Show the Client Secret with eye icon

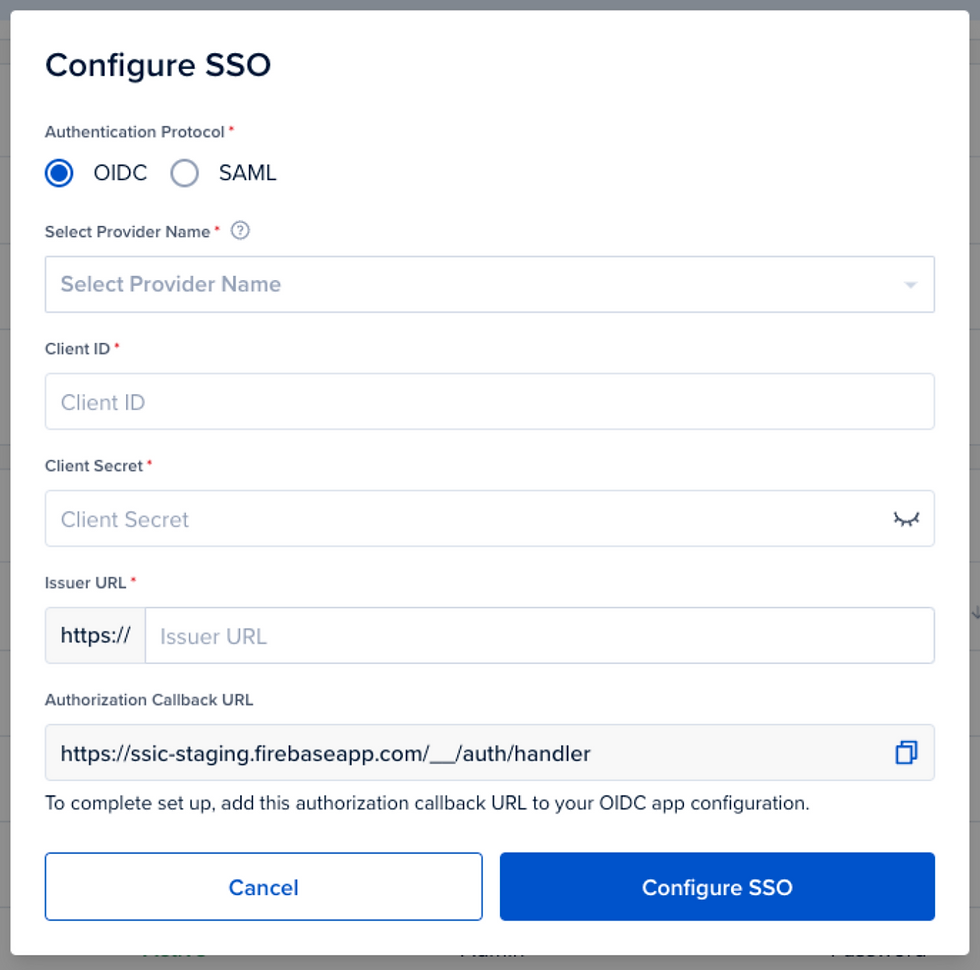906,519
